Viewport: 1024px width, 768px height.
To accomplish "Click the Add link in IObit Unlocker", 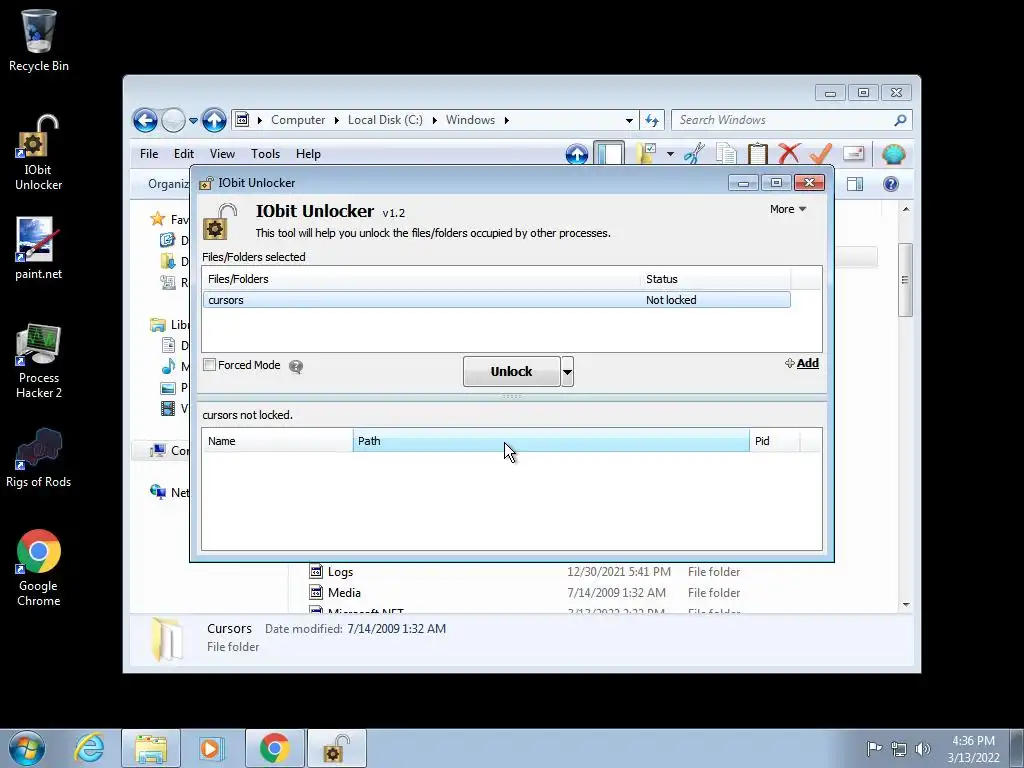I will tap(802, 363).
